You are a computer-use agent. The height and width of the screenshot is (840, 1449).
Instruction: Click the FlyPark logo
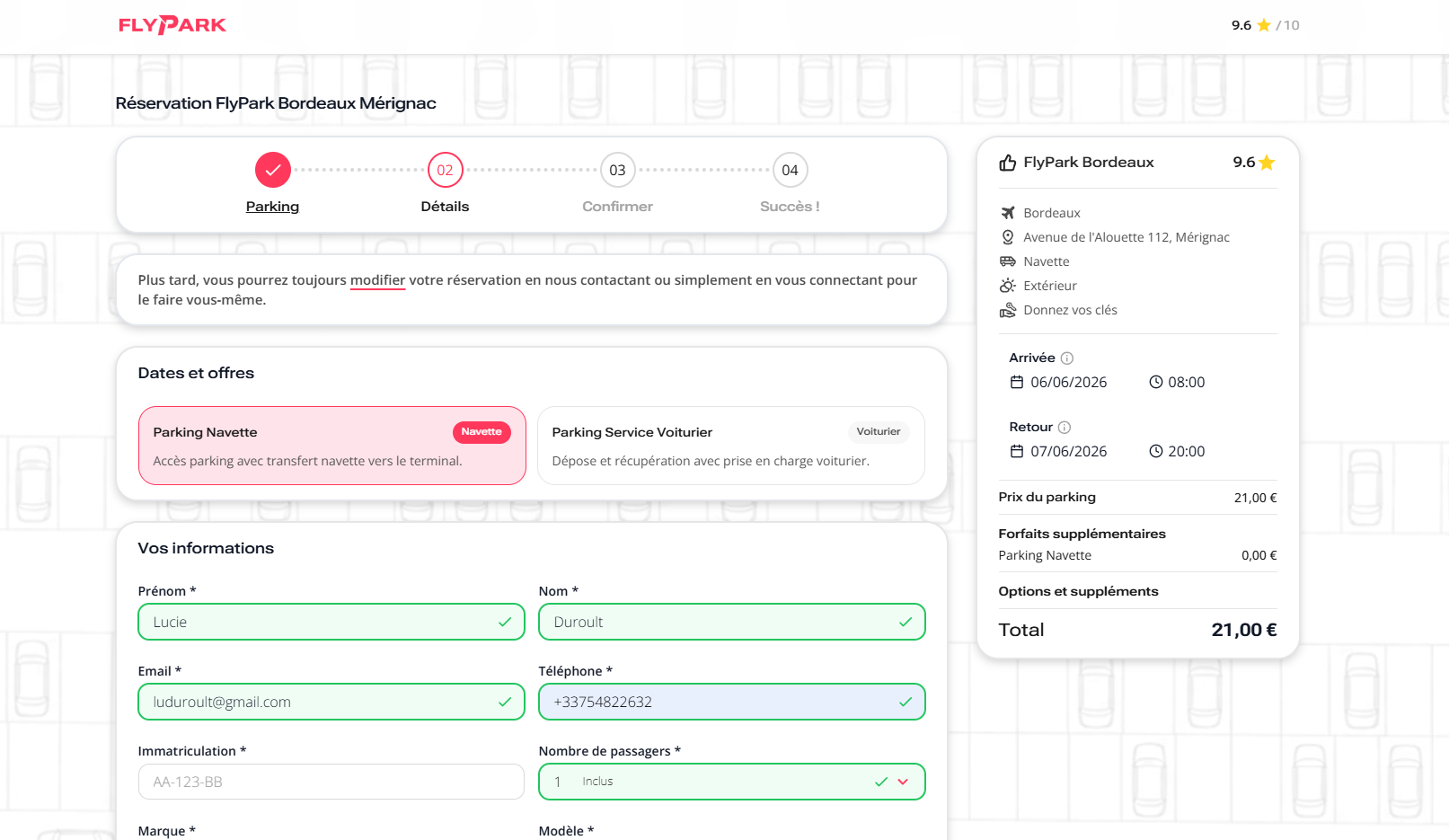point(172,25)
